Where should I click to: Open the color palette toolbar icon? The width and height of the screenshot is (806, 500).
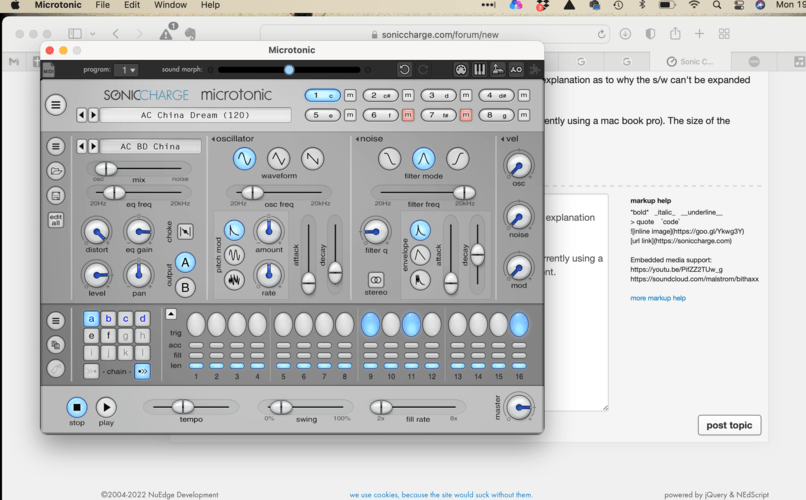pos(461,69)
